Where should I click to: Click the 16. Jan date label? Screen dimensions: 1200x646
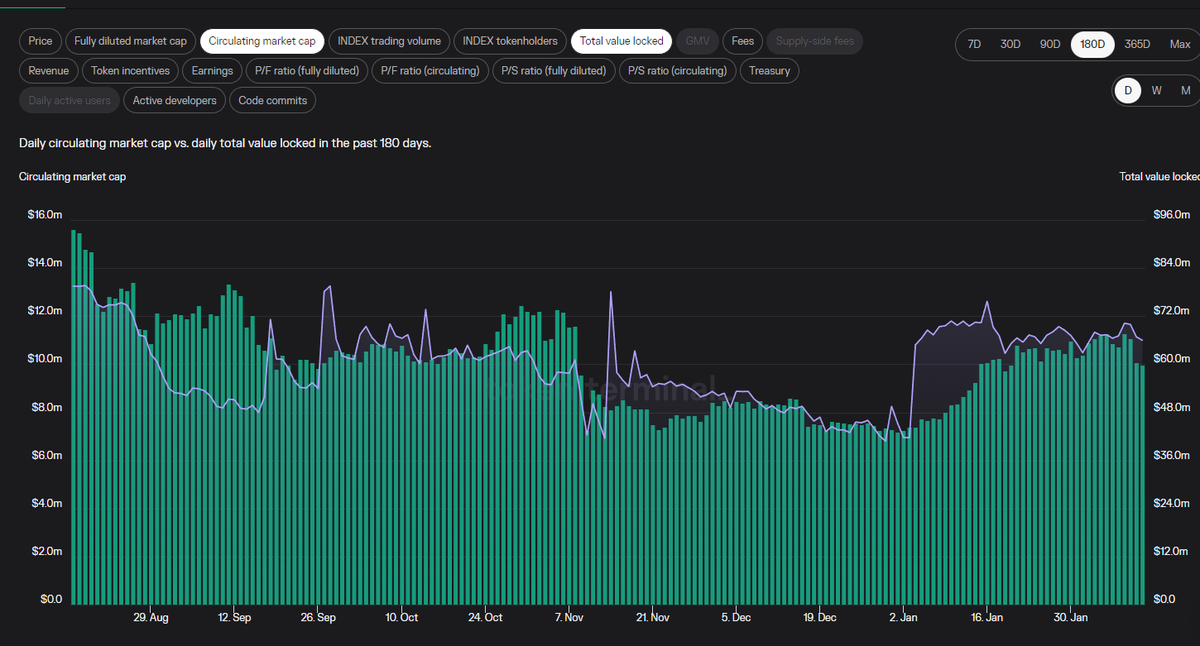click(987, 618)
